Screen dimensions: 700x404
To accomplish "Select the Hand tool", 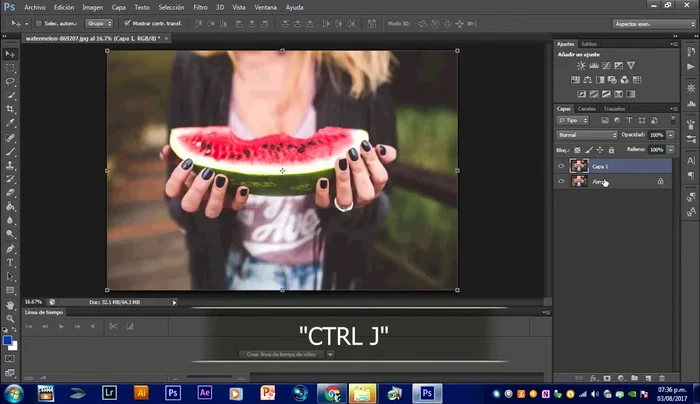I will [x=10, y=304].
